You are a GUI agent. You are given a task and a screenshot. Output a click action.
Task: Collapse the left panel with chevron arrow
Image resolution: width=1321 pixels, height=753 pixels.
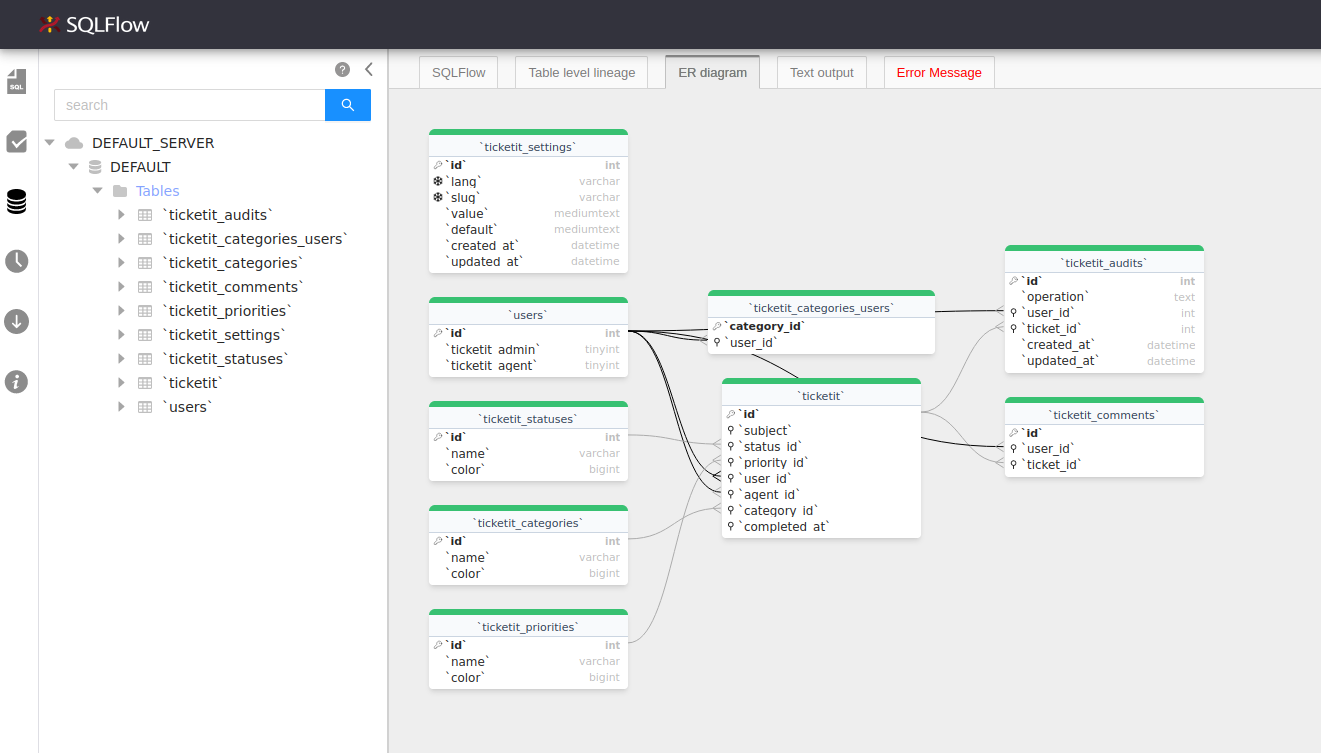click(368, 69)
